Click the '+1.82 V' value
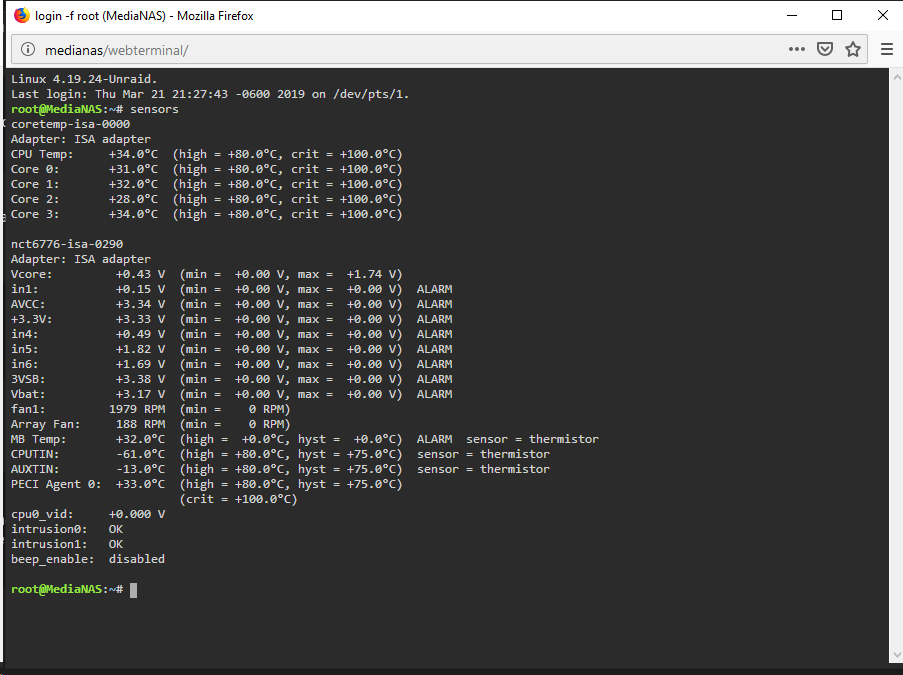The image size is (903, 675). click(x=141, y=349)
